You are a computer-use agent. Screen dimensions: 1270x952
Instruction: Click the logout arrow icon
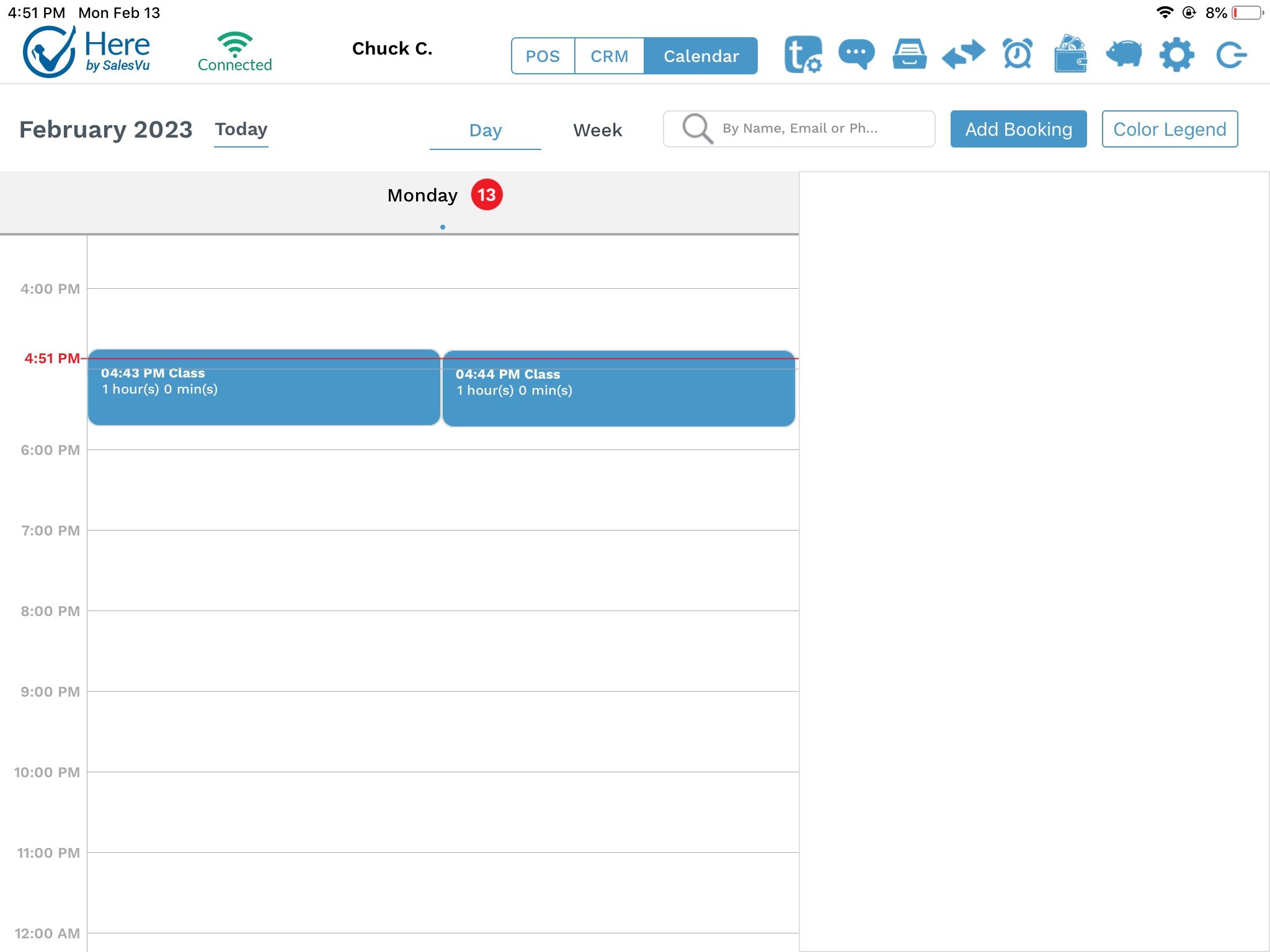pyautogui.click(x=1231, y=55)
